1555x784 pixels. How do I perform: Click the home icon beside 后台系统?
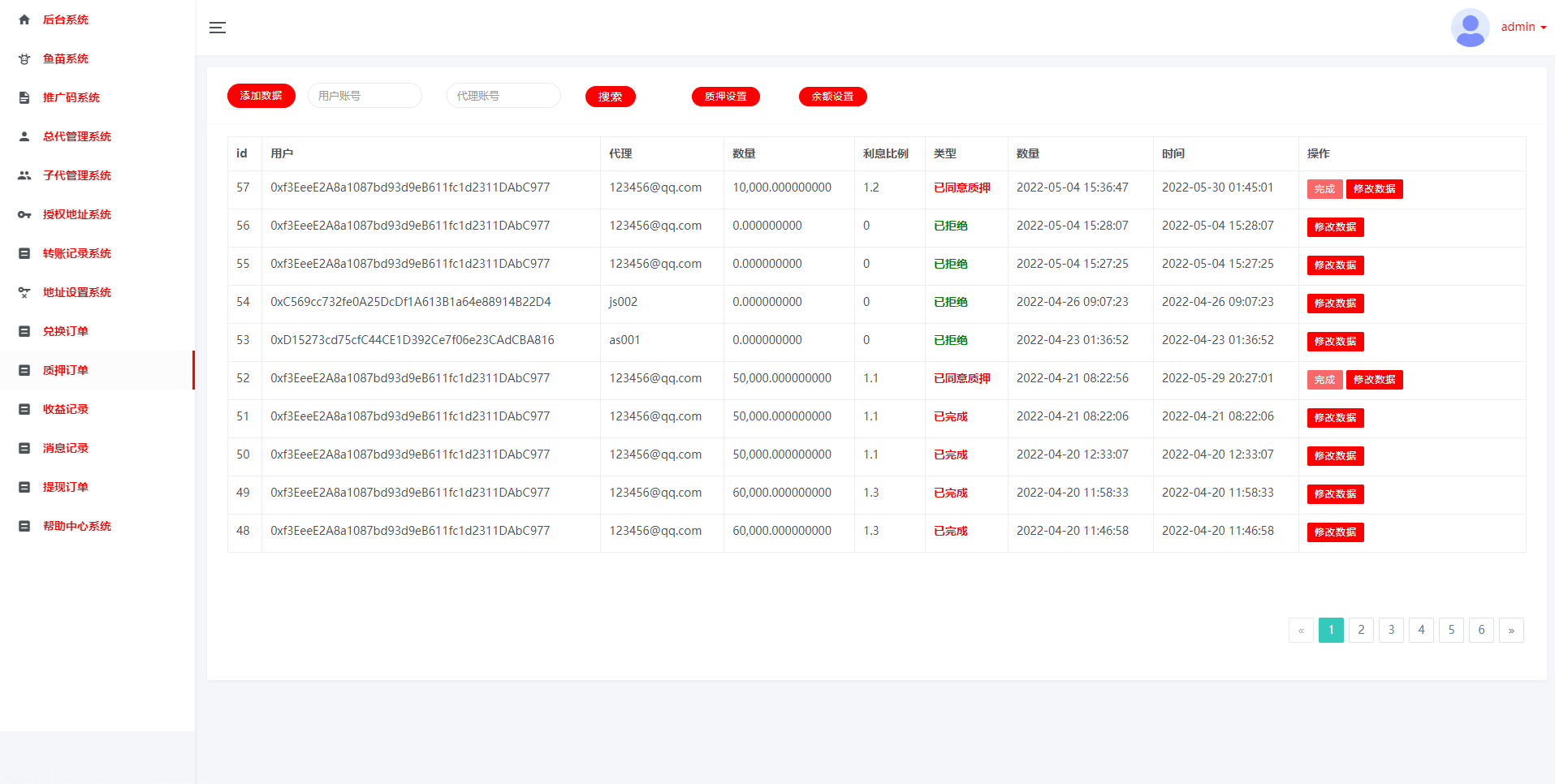tap(24, 19)
